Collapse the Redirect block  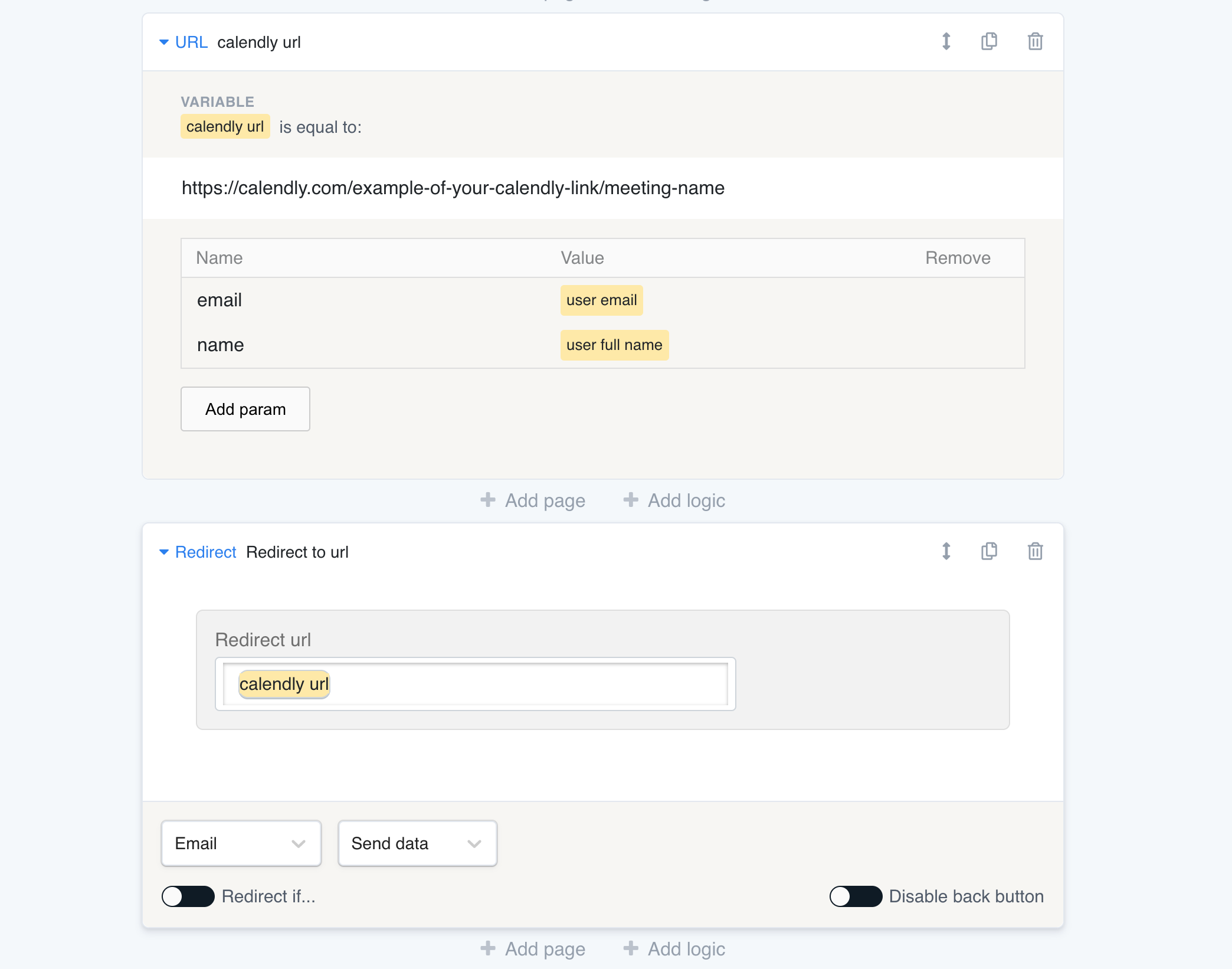[x=164, y=552]
